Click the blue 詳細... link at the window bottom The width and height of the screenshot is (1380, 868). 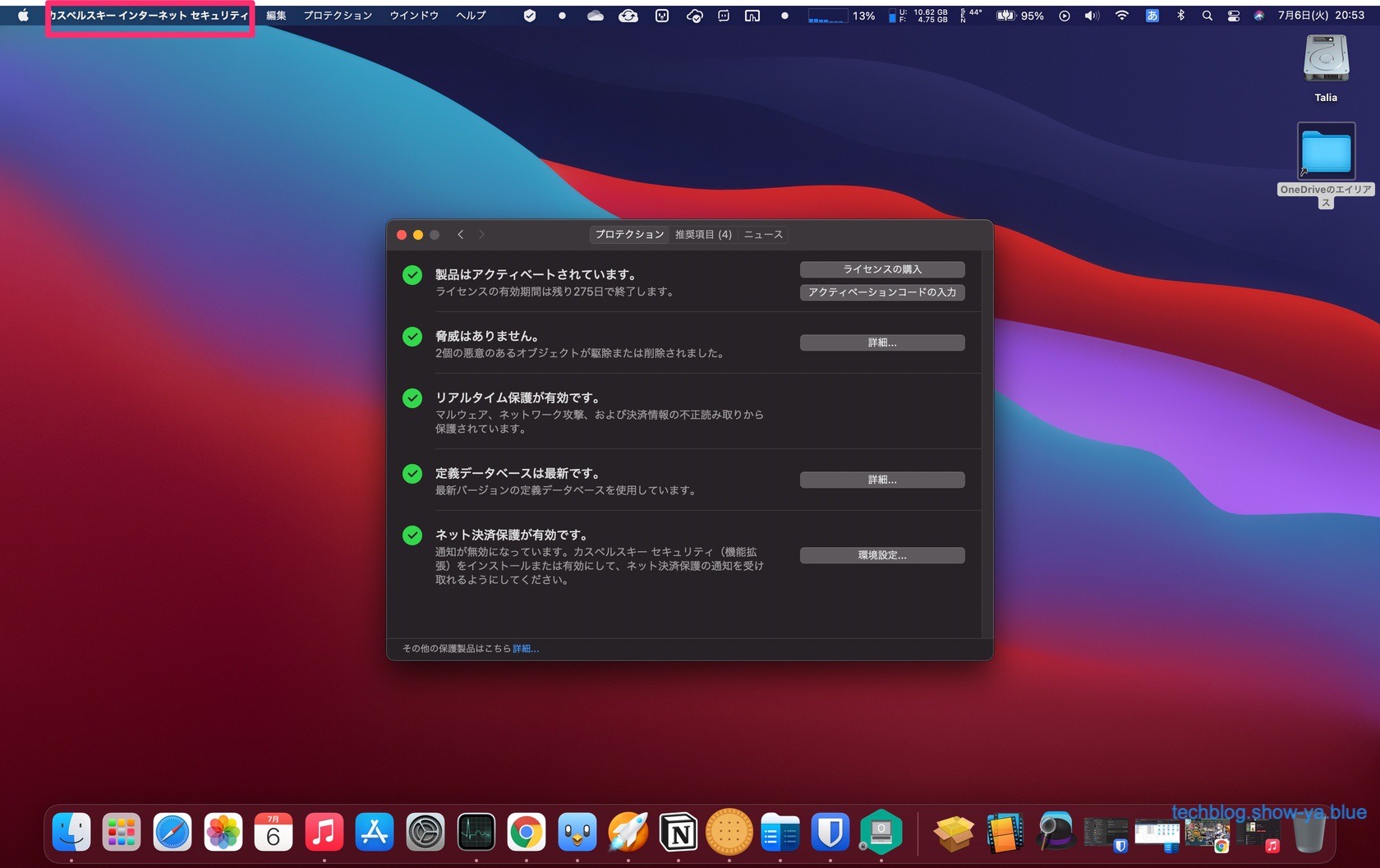click(526, 649)
